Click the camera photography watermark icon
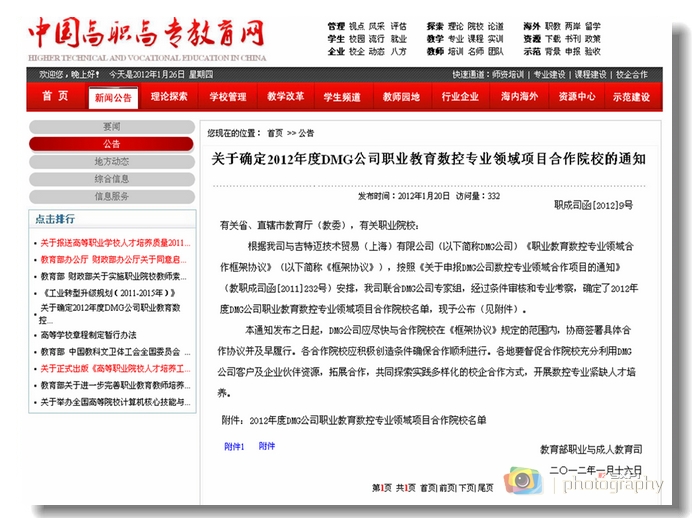This screenshot has height=518, width=692. click(522, 481)
